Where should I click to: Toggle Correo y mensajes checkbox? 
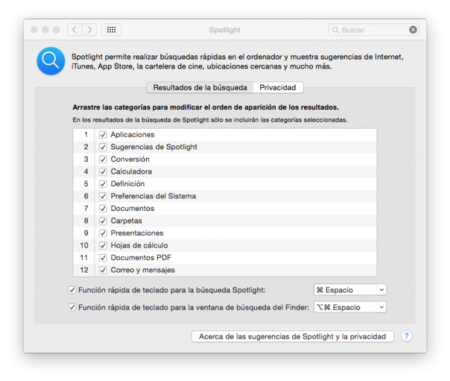103,270
